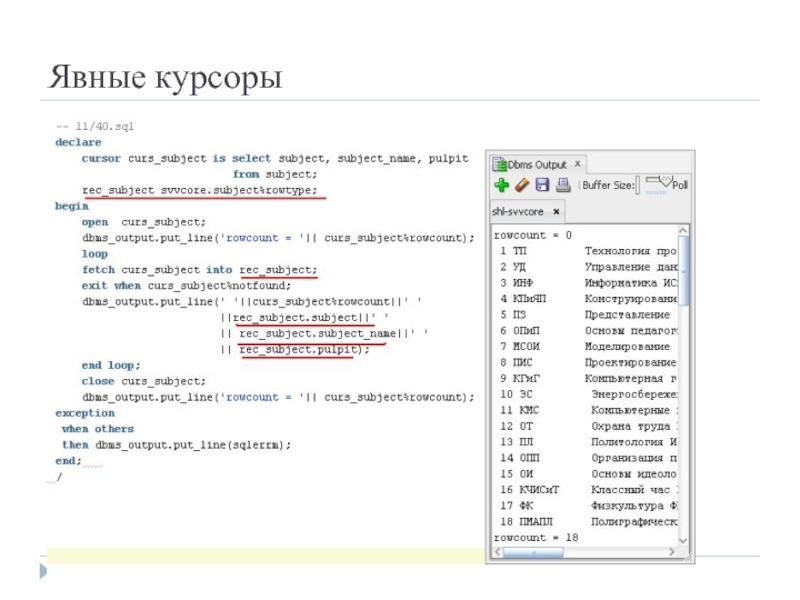Click the Dbms Output tab document icon

point(499,164)
